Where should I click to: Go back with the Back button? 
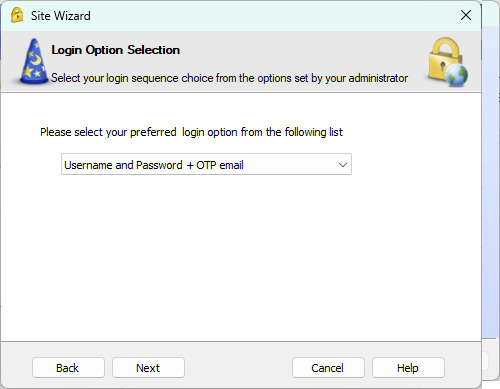(x=68, y=368)
